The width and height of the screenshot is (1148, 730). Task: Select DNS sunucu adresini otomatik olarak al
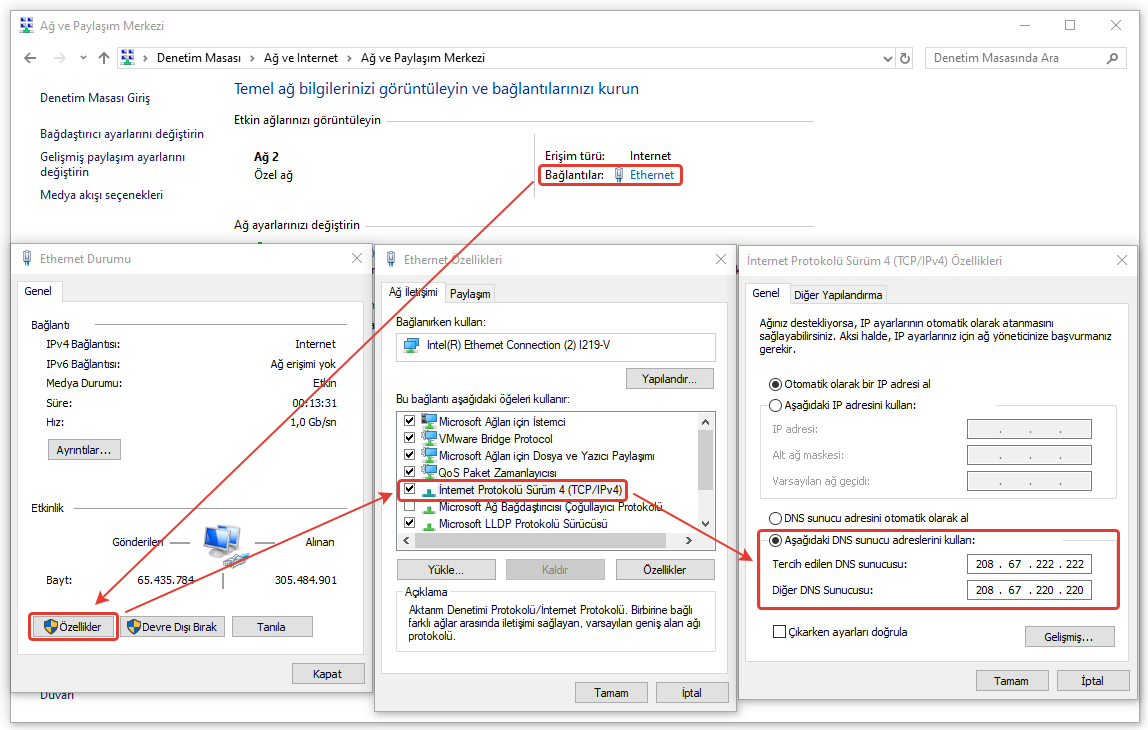(775, 518)
